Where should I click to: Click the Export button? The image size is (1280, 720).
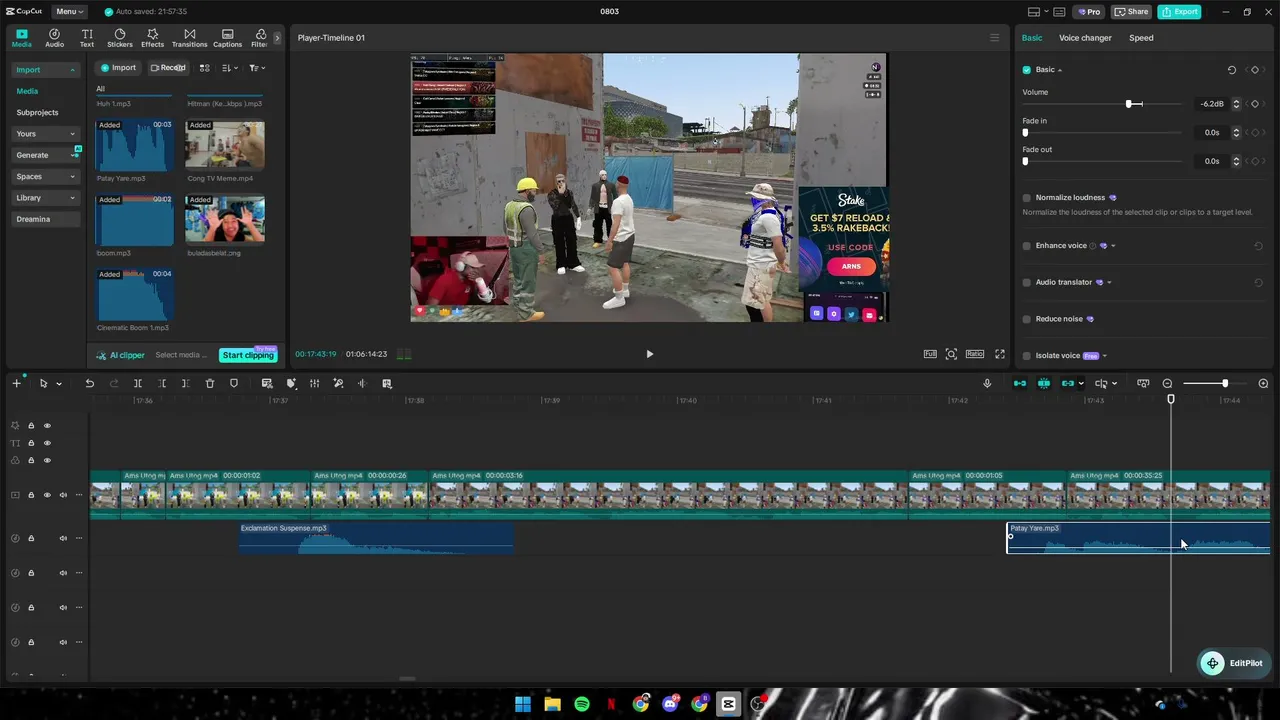pyautogui.click(x=1179, y=12)
